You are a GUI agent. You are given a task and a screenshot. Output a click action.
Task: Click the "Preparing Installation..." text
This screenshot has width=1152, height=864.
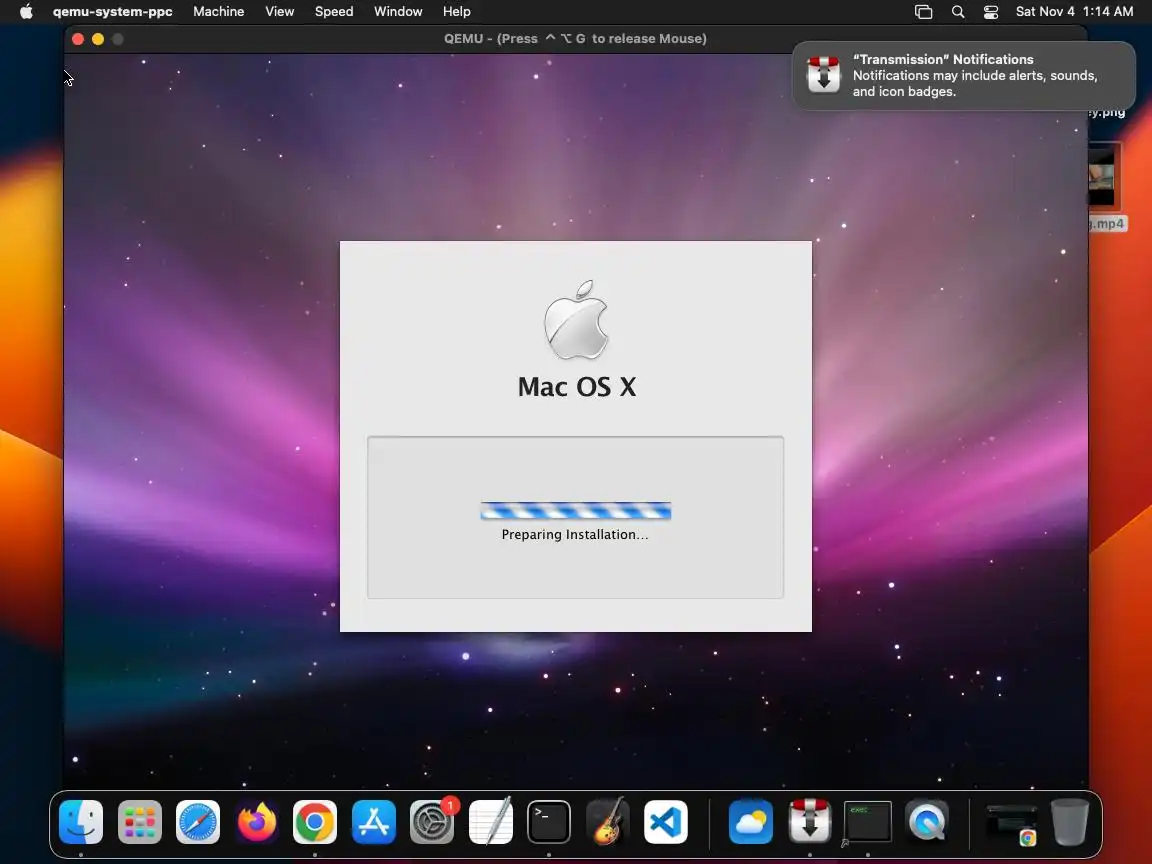[575, 535]
